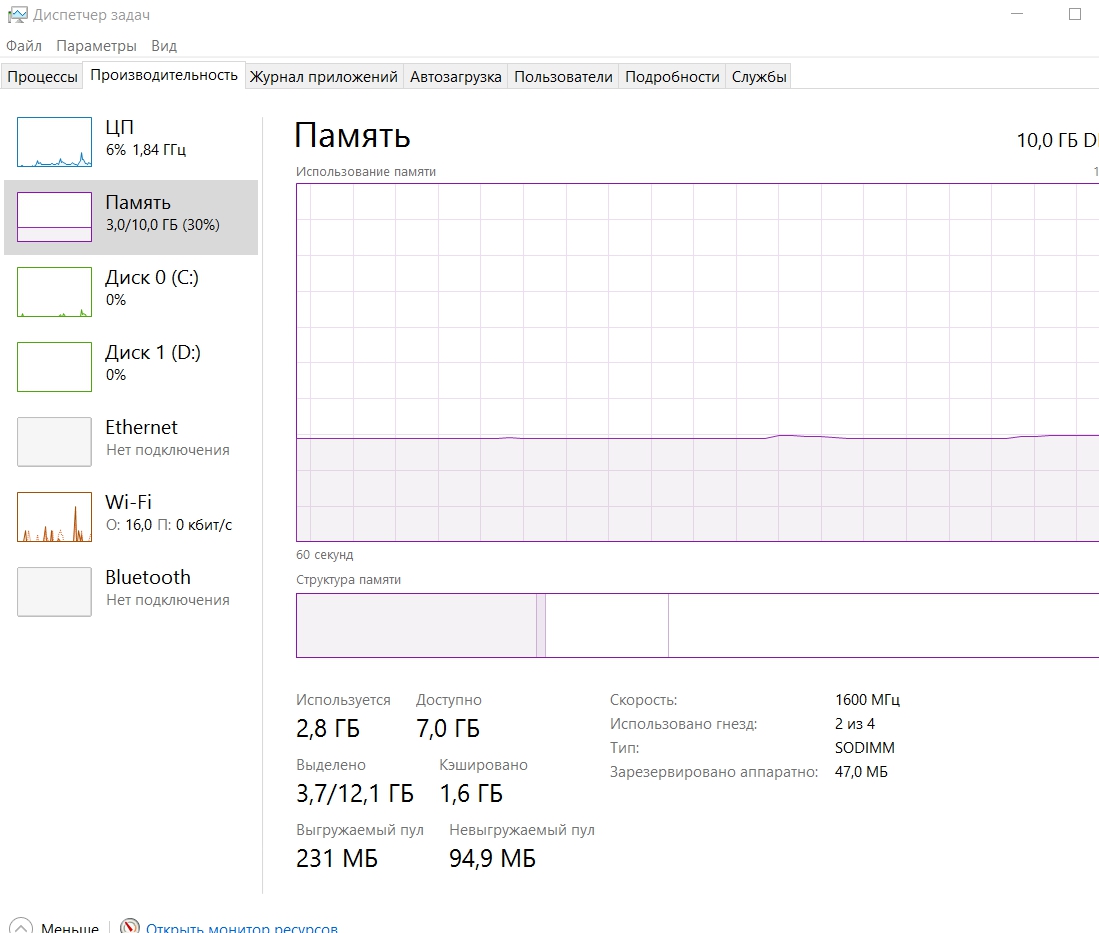The height and width of the screenshot is (933, 1099).
Task: Select the Ethernet graph thumbnail
Action: click(54, 442)
